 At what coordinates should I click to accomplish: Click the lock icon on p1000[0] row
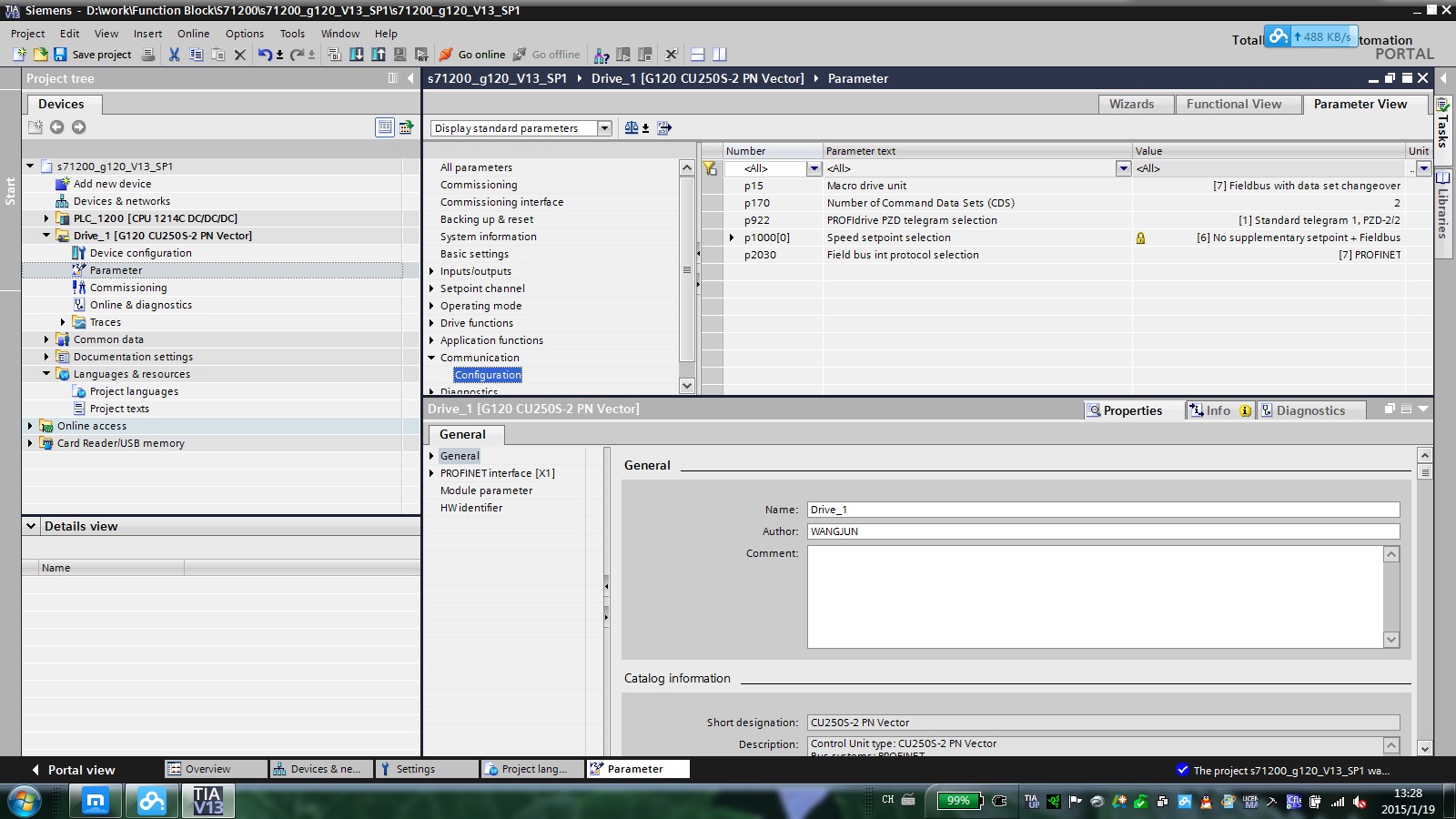1140,238
